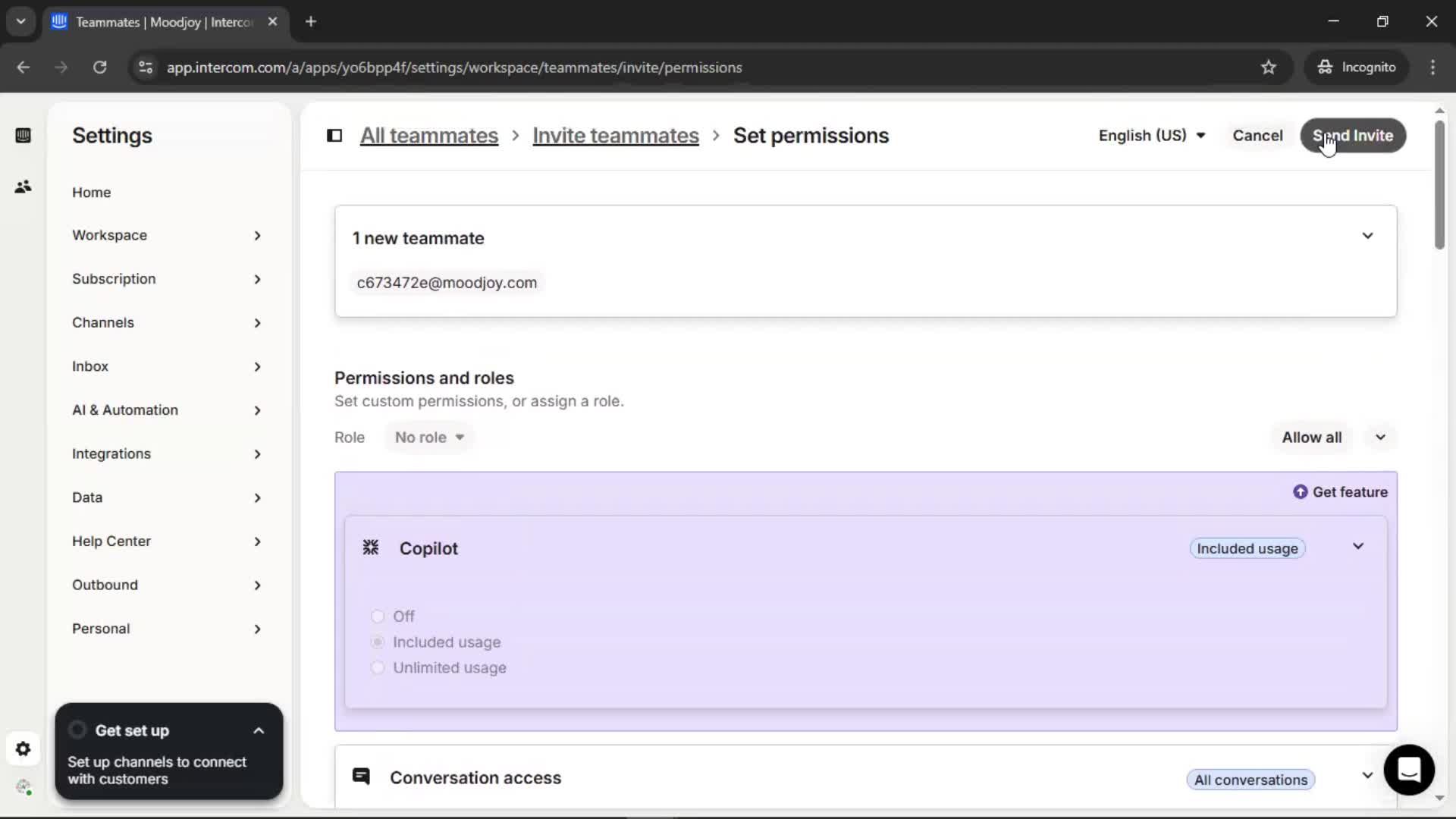Screen dimensions: 1456x819
Task: Close the Teammates browser tab
Action: click(273, 22)
